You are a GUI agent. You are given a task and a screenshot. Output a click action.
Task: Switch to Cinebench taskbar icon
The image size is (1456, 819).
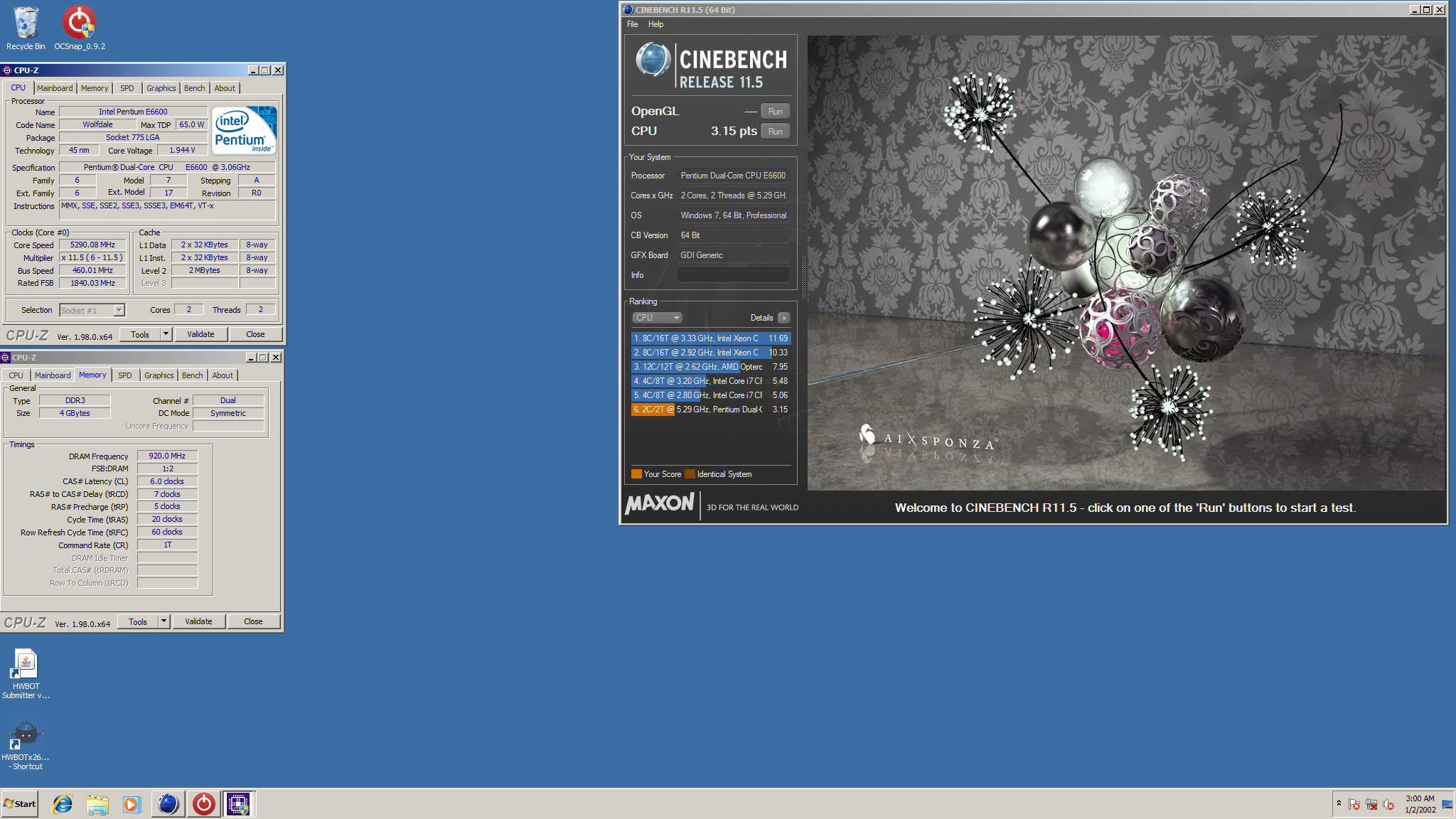pyautogui.click(x=168, y=804)
